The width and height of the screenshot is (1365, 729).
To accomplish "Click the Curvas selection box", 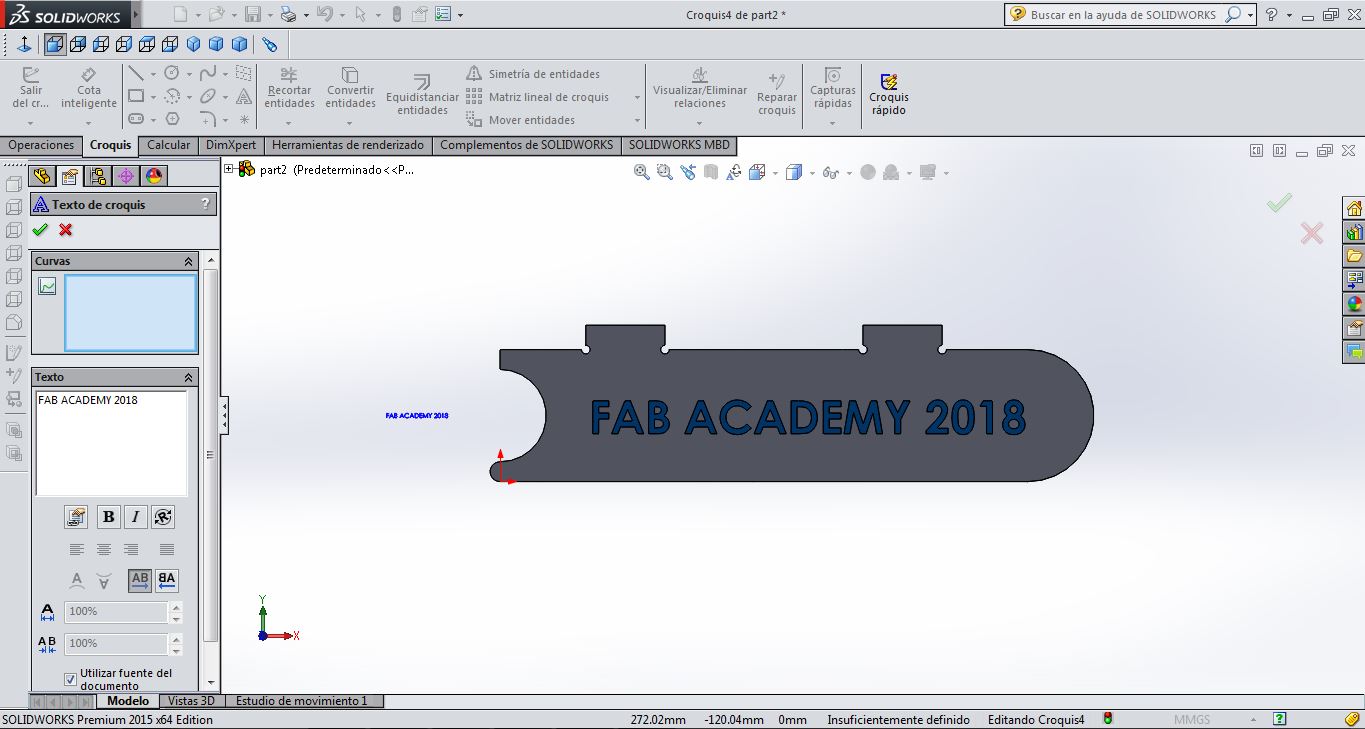I will click(131, 313).
